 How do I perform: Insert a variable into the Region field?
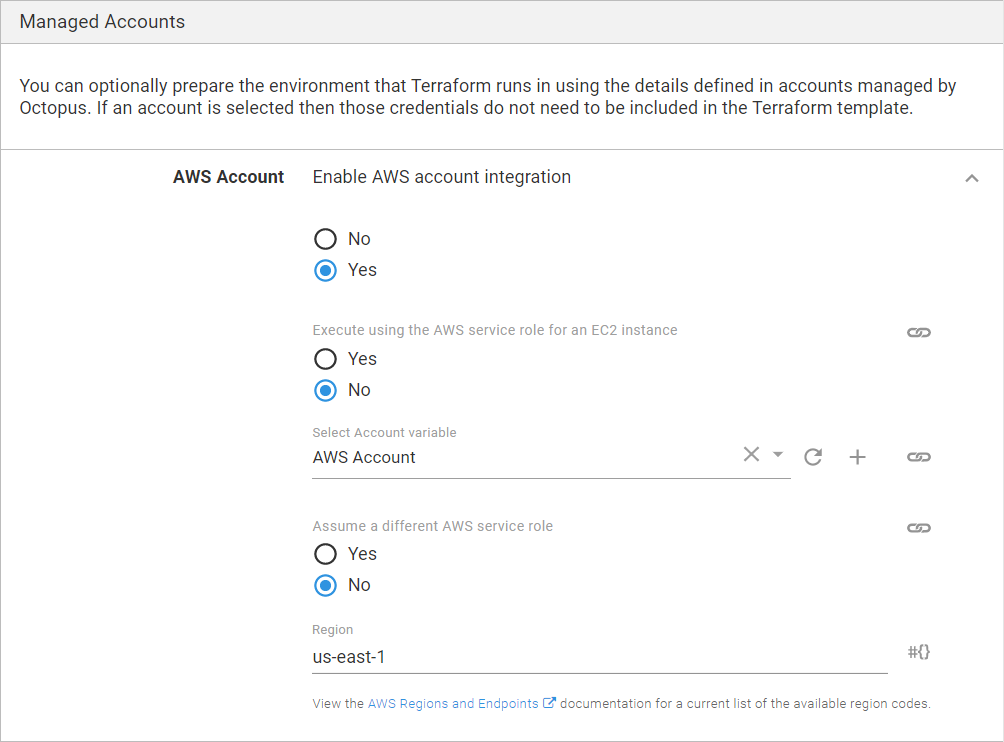click(x=918, y=651)
